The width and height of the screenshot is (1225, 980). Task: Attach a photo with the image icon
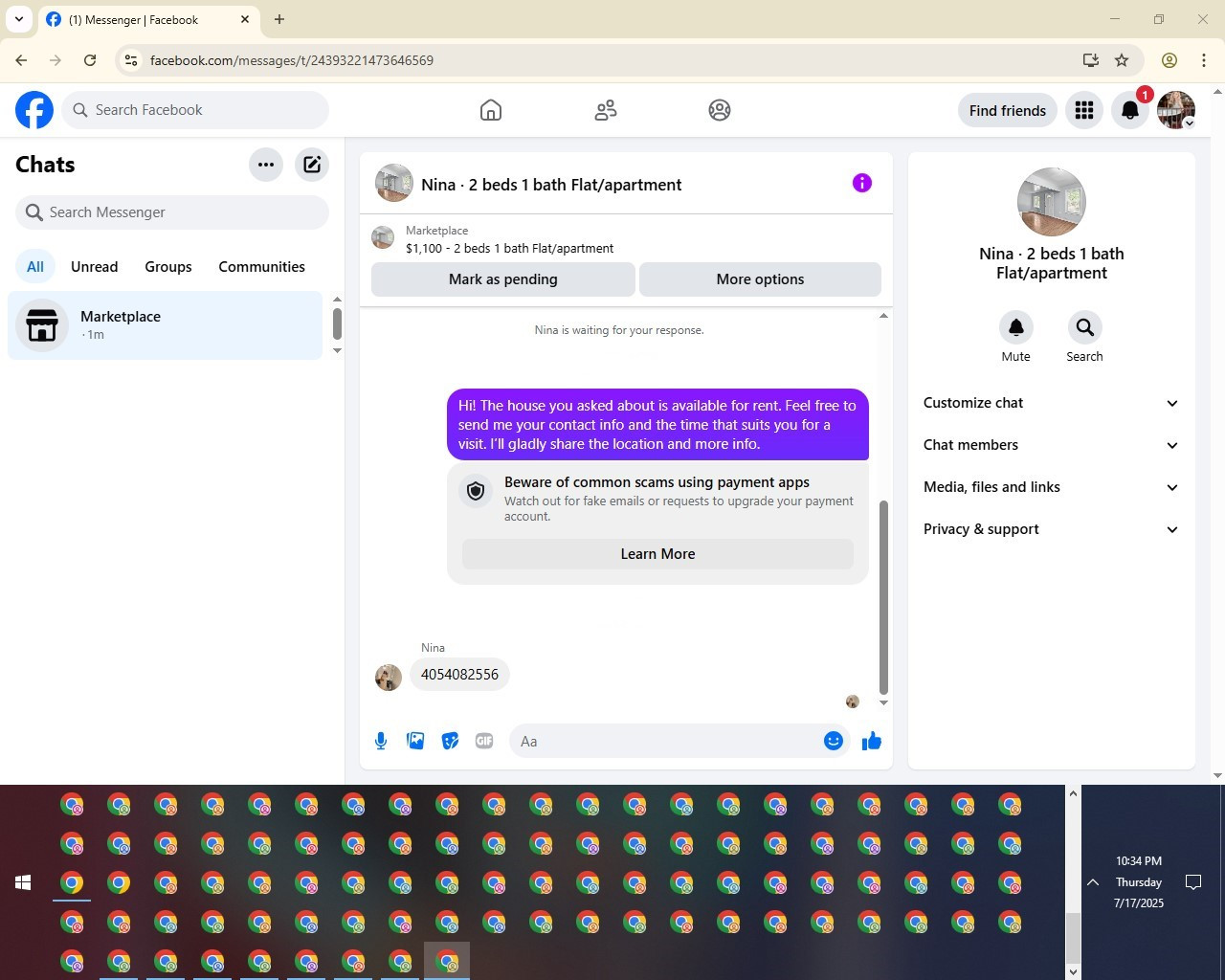(x=415, y=741)
